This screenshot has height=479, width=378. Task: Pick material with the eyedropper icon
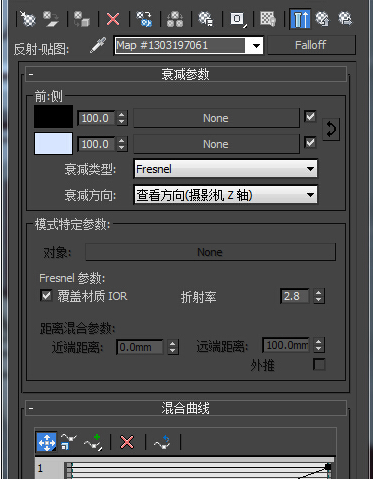point(98,45)
